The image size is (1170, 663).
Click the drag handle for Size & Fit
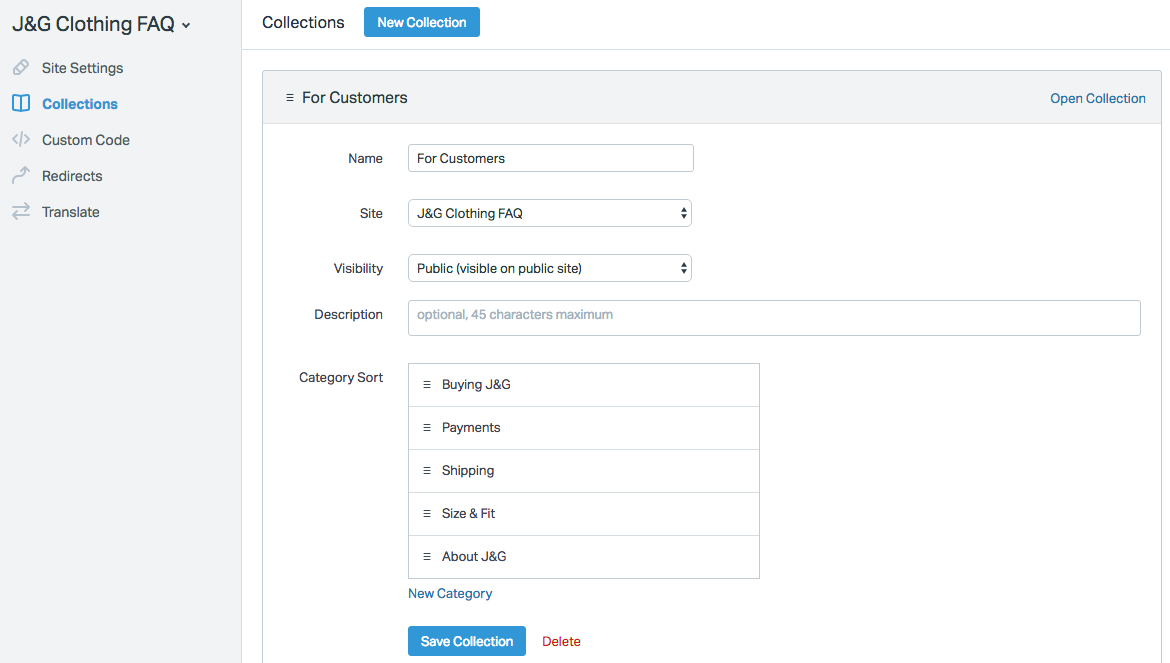pyautogui.click(x=427, y=514)
